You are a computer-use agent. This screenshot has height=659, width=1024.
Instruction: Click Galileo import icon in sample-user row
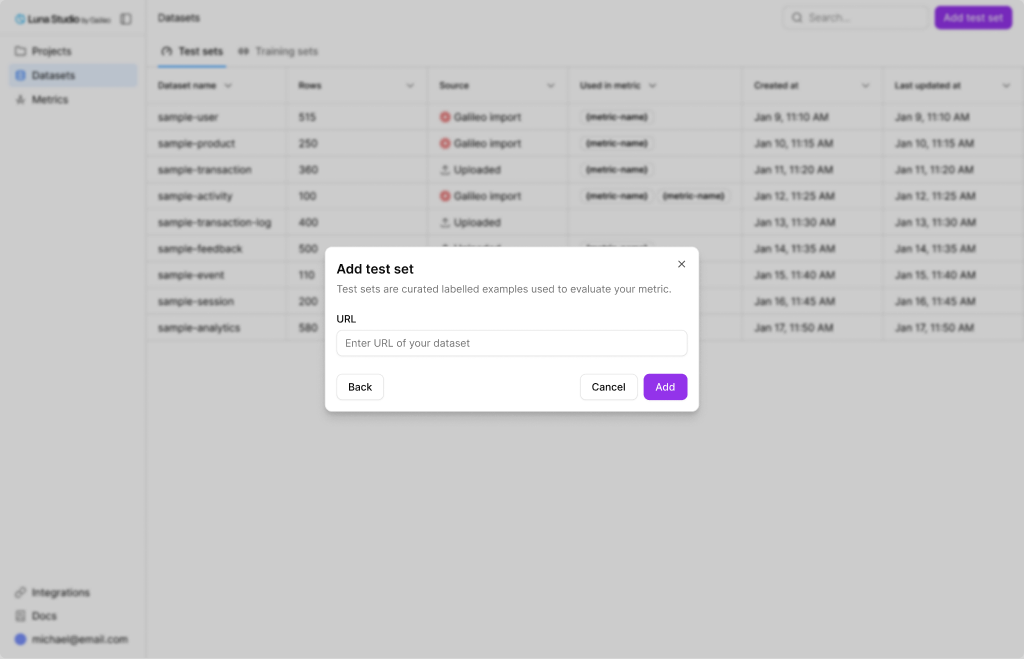[x=445, y=117]
